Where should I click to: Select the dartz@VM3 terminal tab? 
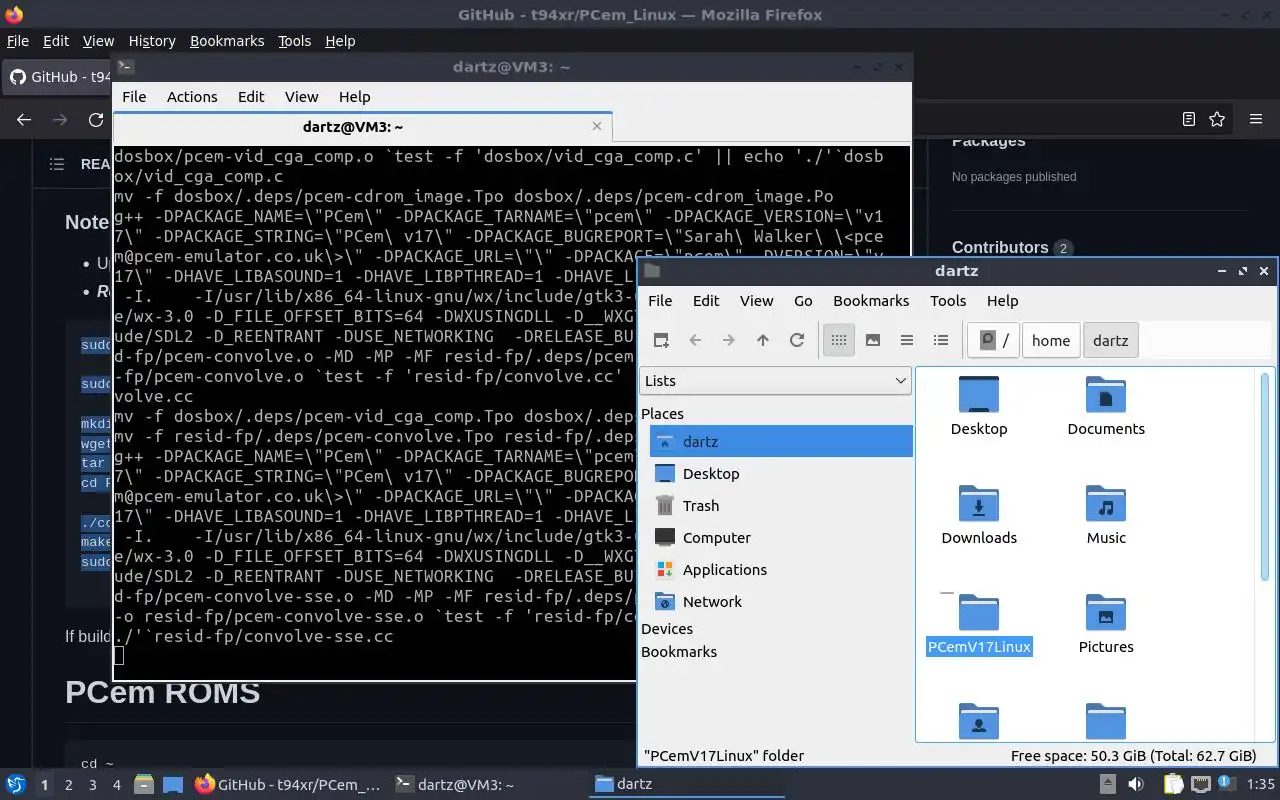coord(362,127)
